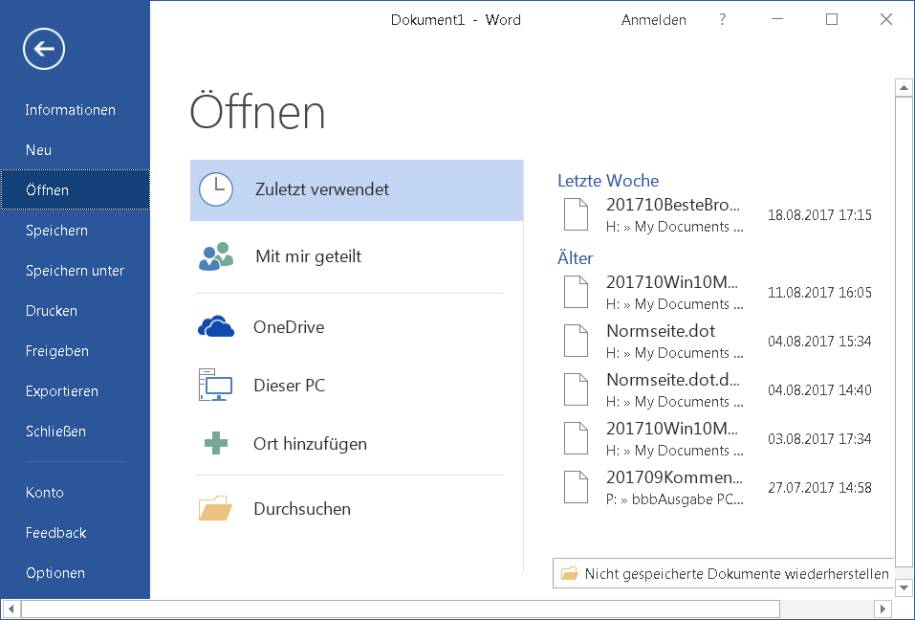
Task: Click the green plus Ort hinzufügen icon
Action: point(215,443)
